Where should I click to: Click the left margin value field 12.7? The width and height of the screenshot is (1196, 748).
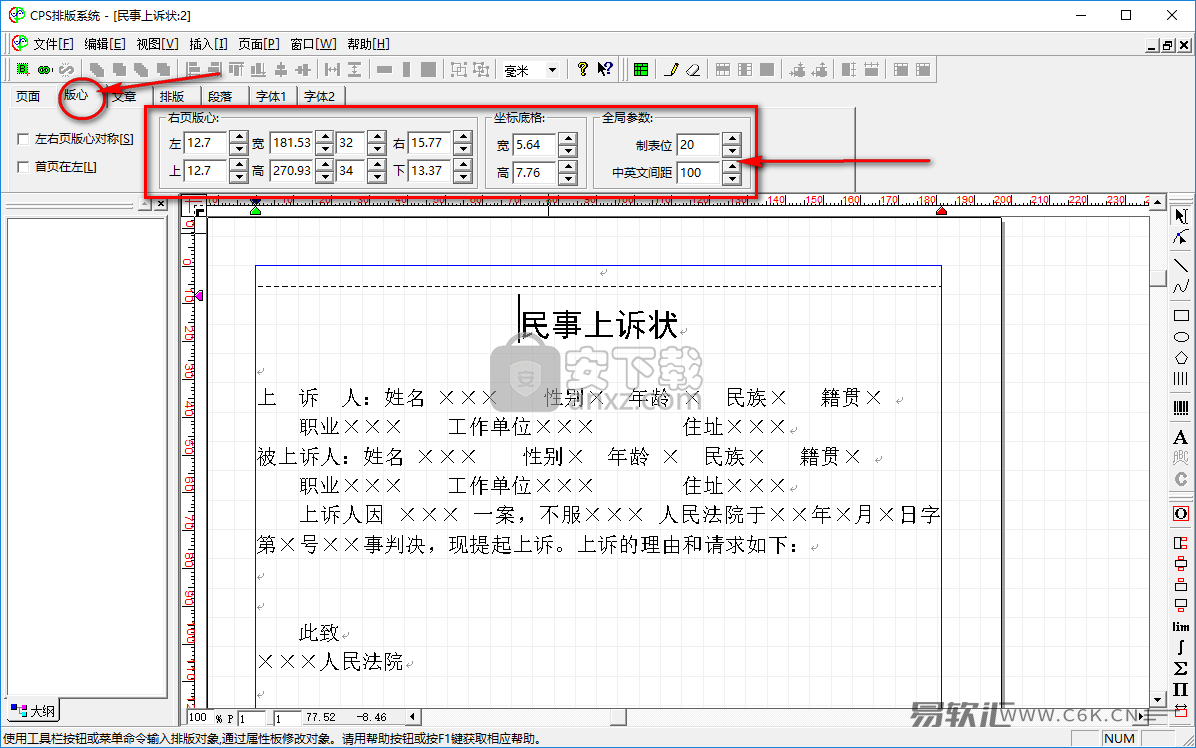click(206, 143)
